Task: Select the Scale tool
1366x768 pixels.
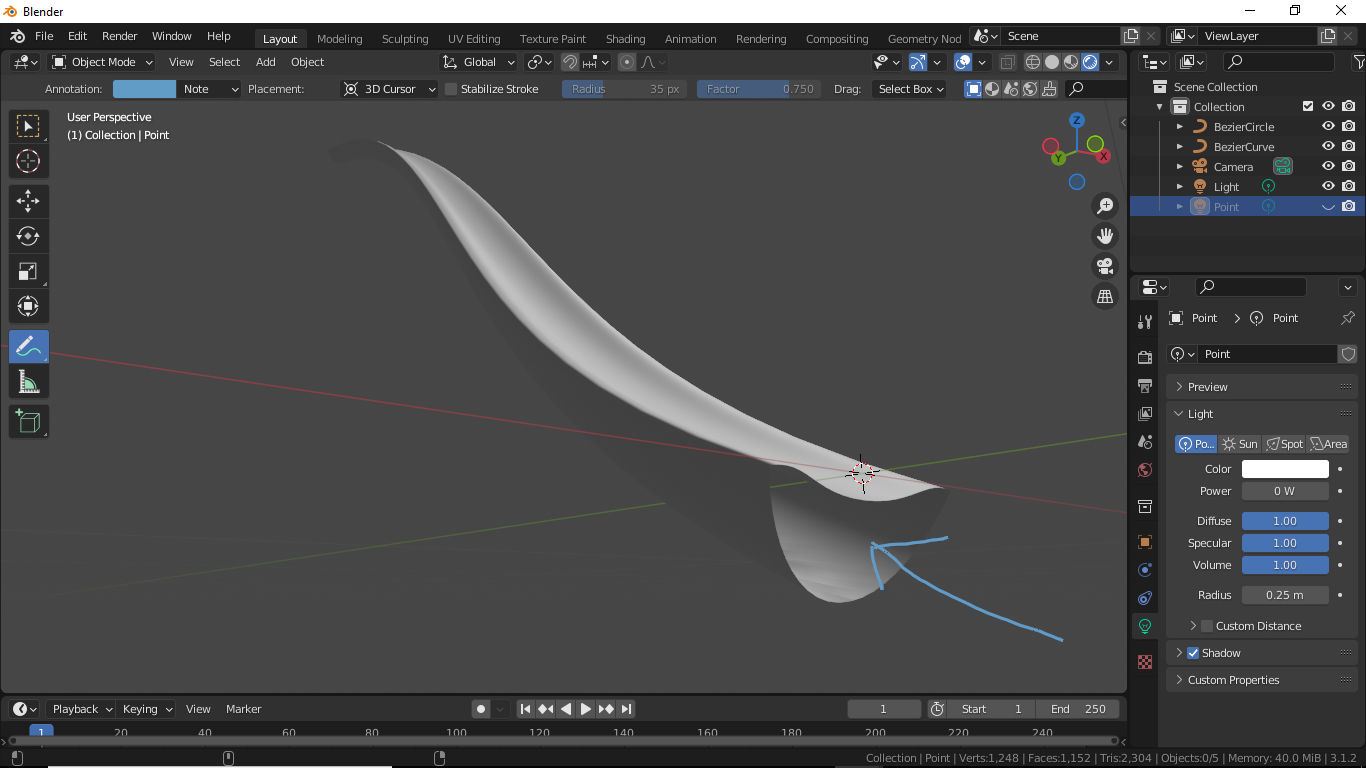Action: click(x=28, y=271)
